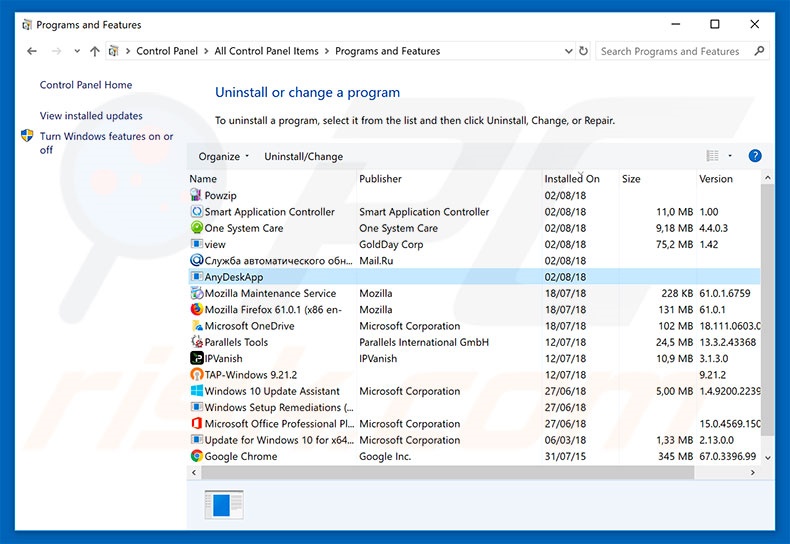The width and height of the screenshot is (790, 544).
Task: Open recent locations dropdown arrow
Action: [x=77, y=51]
